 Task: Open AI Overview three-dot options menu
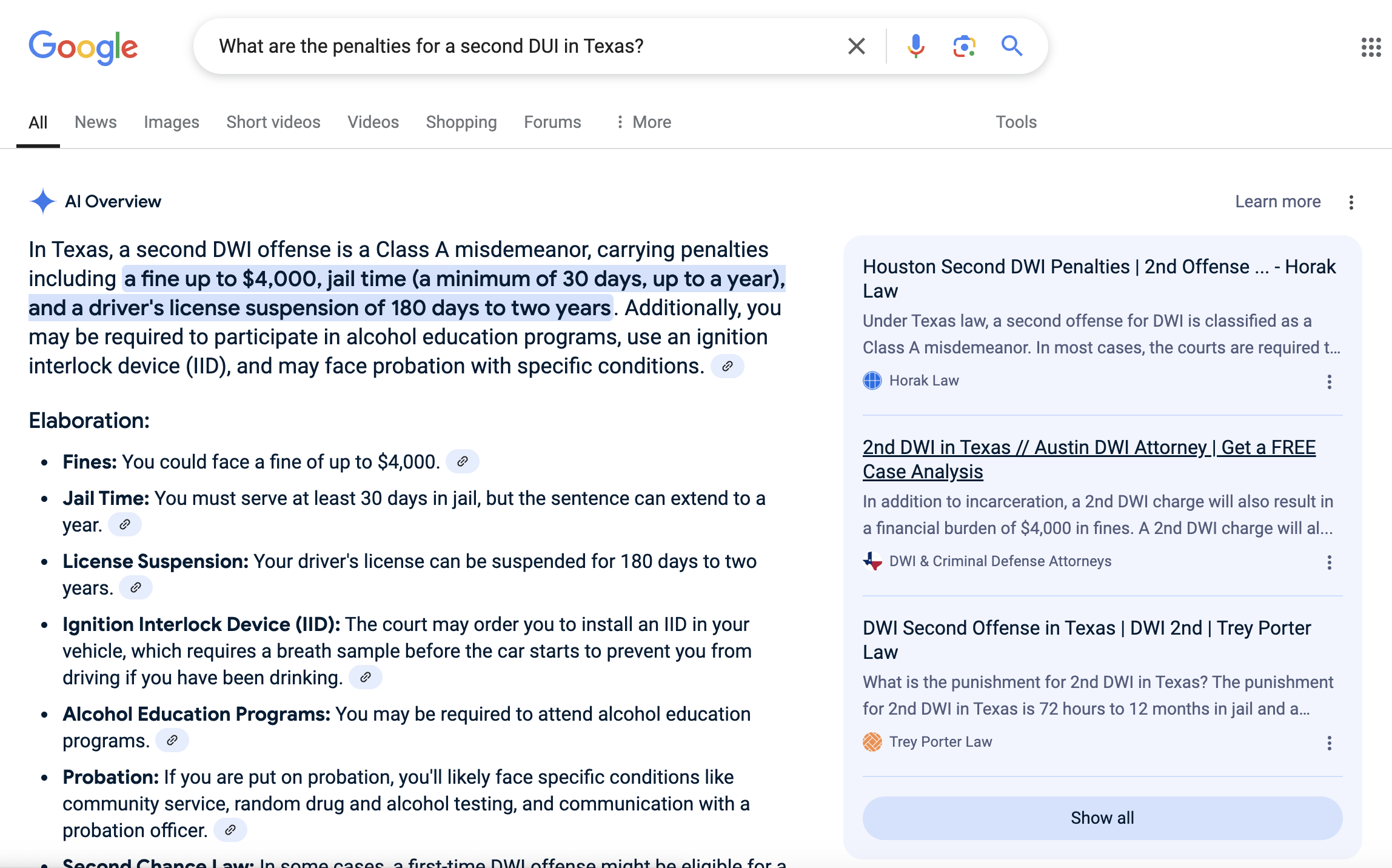pos(1351,202)
